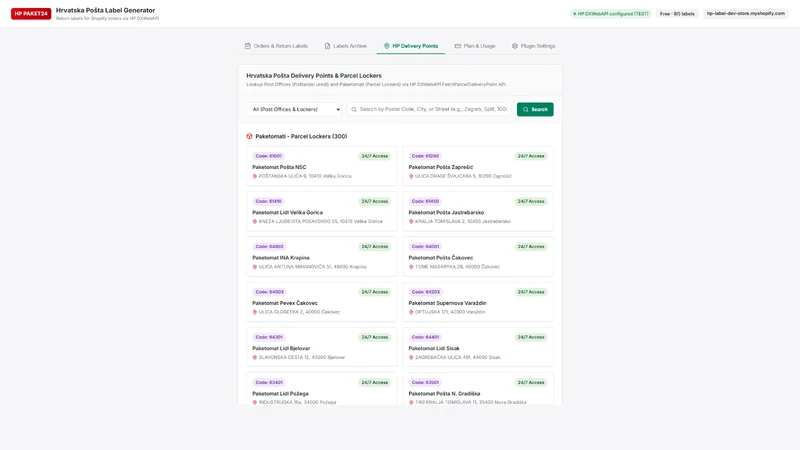Click the pin icon next to TOME MASARYKA 28
Screen dimensions: 800x450
pyautogui.click(x=411, y=267)
